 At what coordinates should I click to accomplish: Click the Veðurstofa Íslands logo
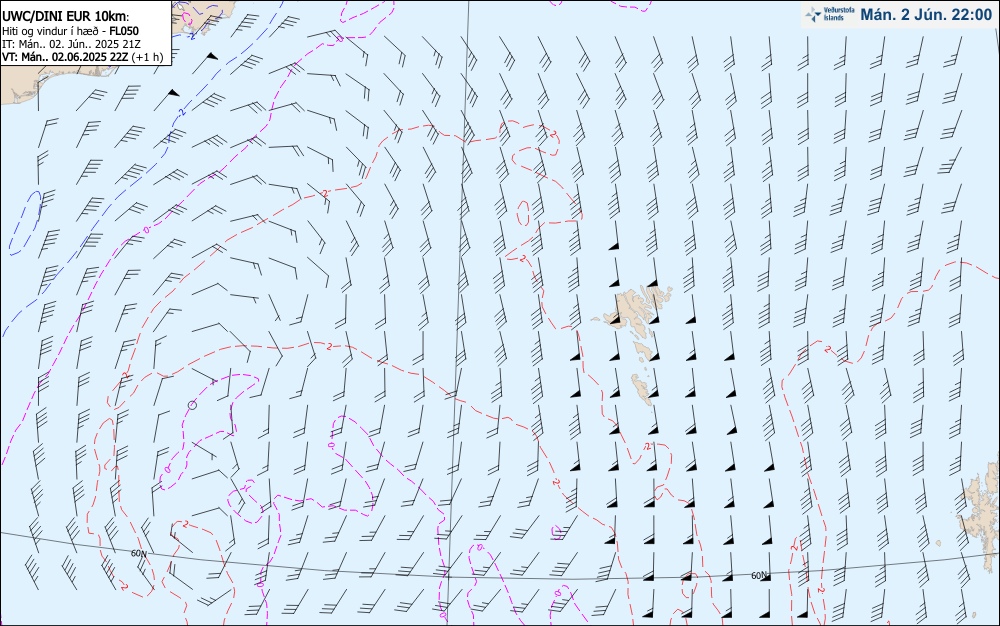(x=830, y=14)
